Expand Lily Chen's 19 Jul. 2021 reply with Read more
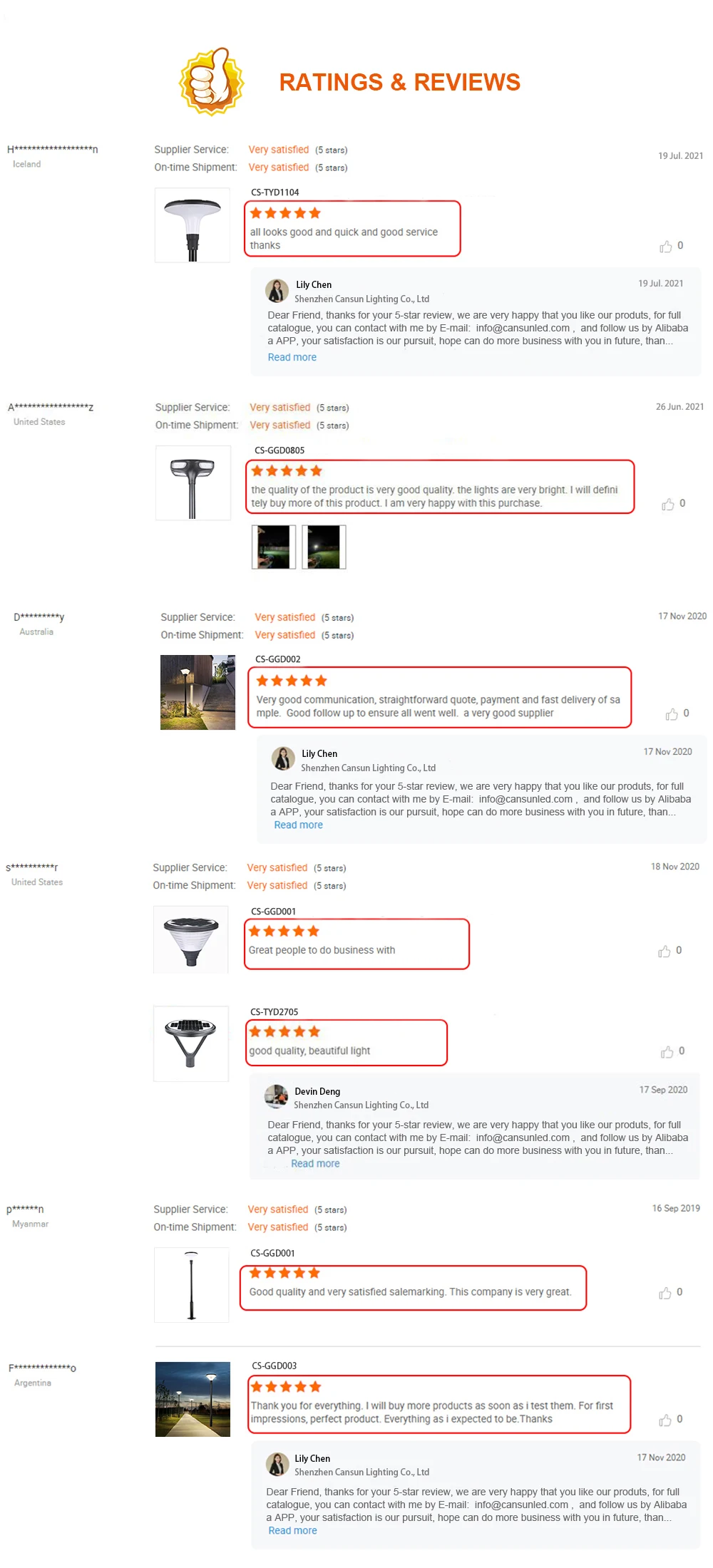The width and height of the screenshot is (713, 1568). [x=292, y=357]
